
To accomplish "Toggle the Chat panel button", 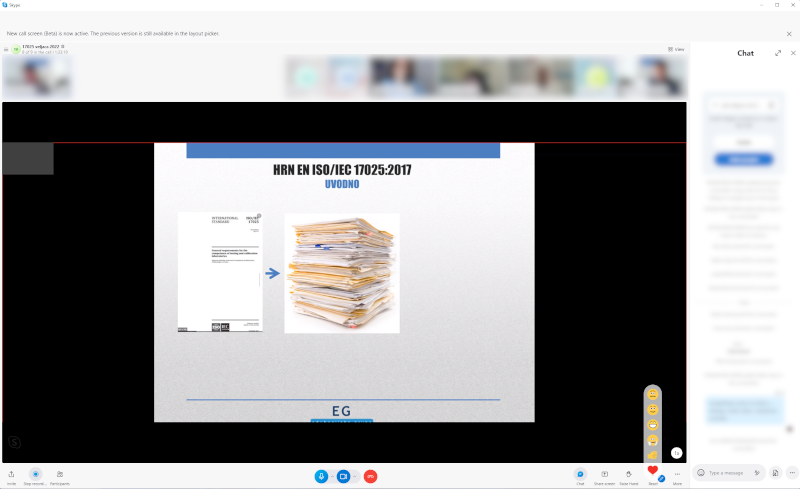I will point(580,474).
